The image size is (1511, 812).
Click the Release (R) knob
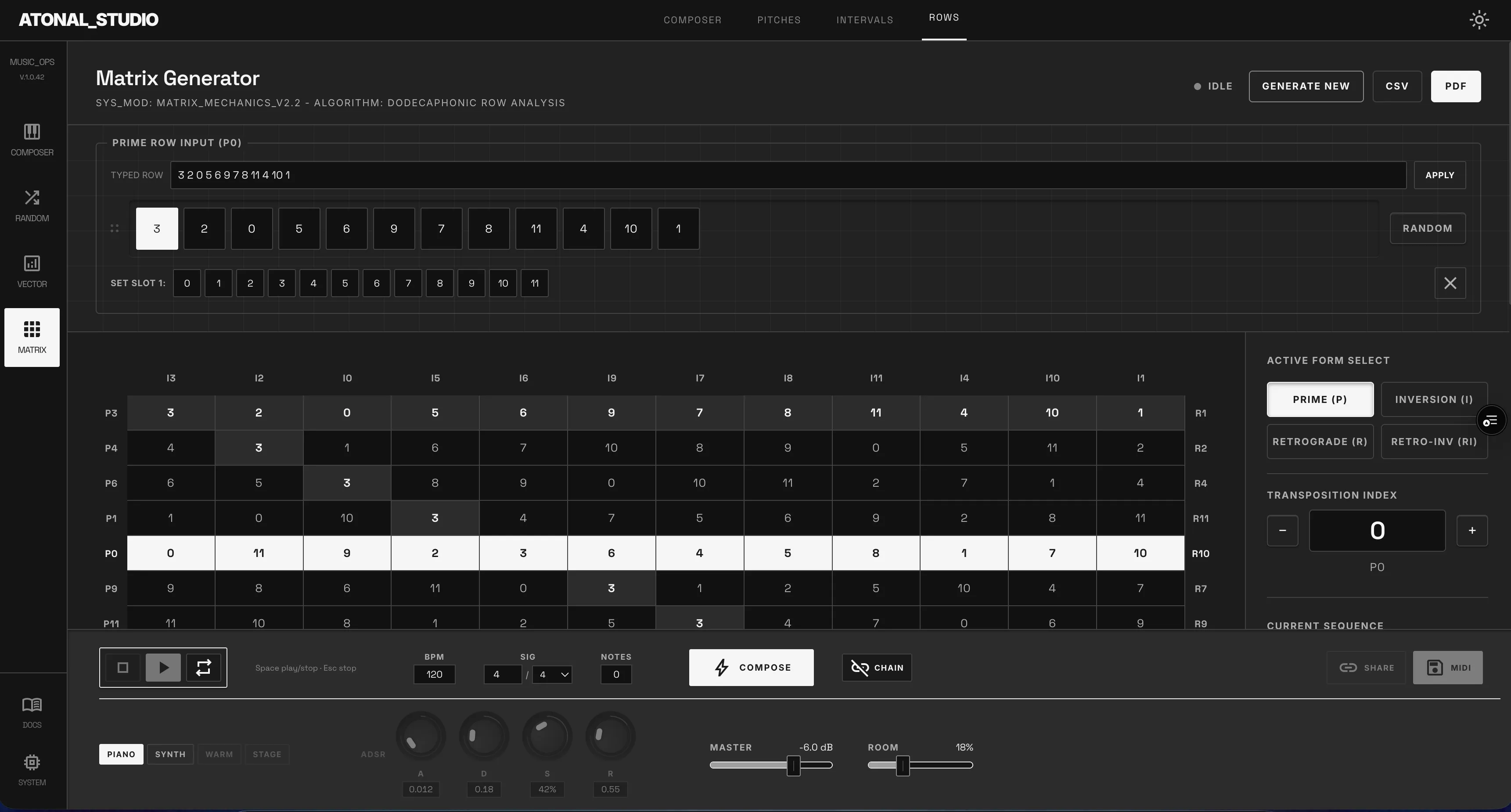pos(610,736)
